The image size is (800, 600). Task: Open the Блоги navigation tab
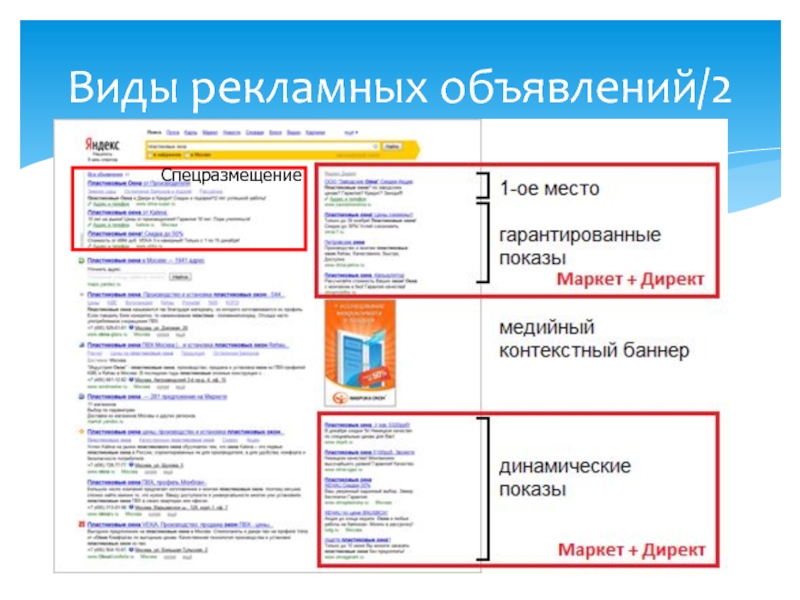[276, 133]
